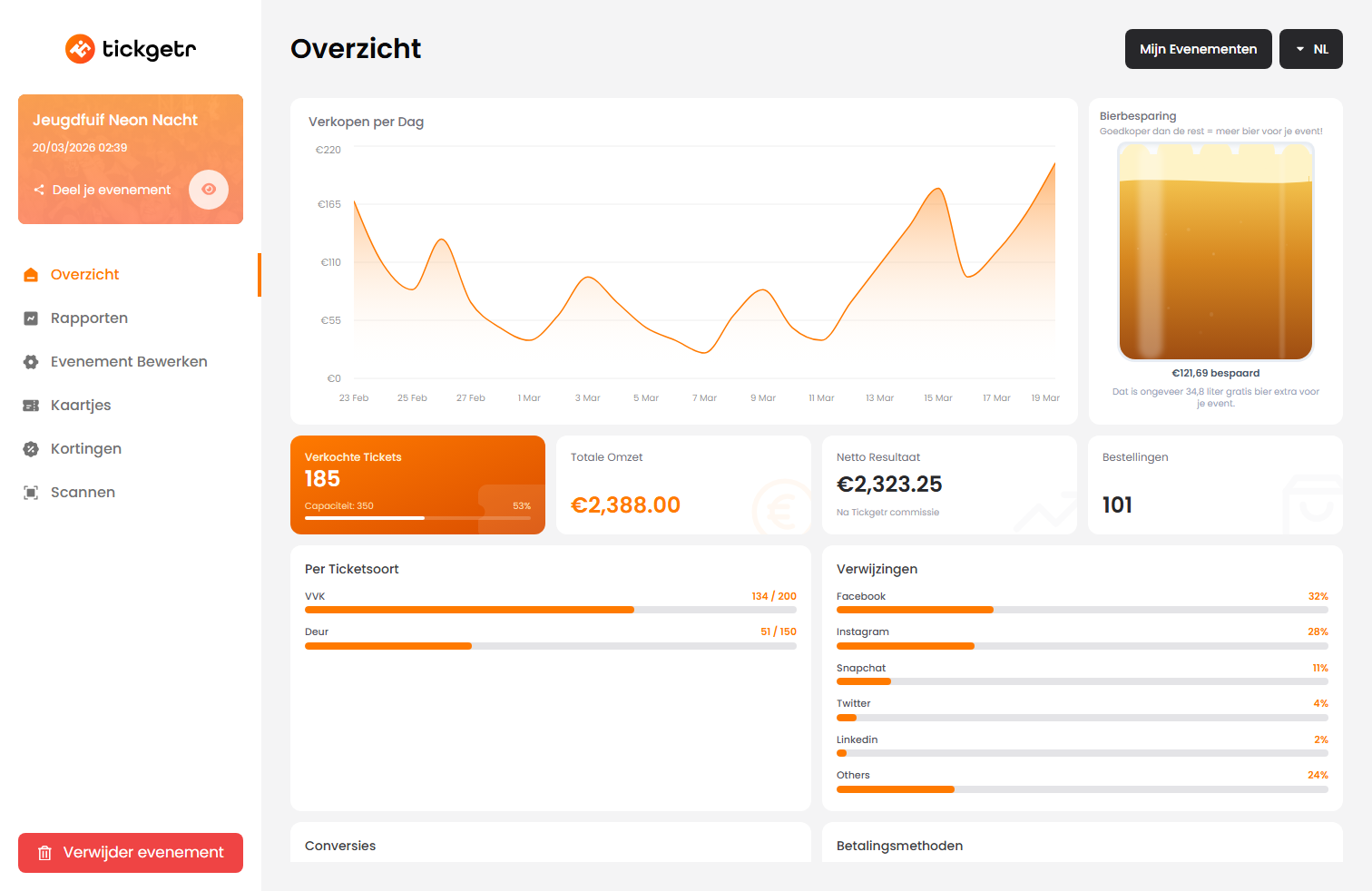Toggle the event preview eye icon
1372x891 pixels.
click(x=209, y=190)
